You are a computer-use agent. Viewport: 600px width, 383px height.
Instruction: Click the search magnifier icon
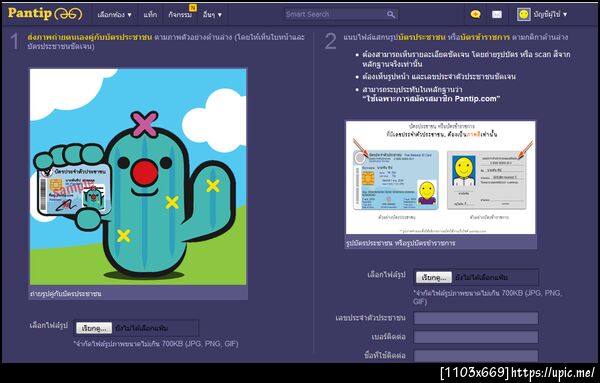click(x=391, y=14)
